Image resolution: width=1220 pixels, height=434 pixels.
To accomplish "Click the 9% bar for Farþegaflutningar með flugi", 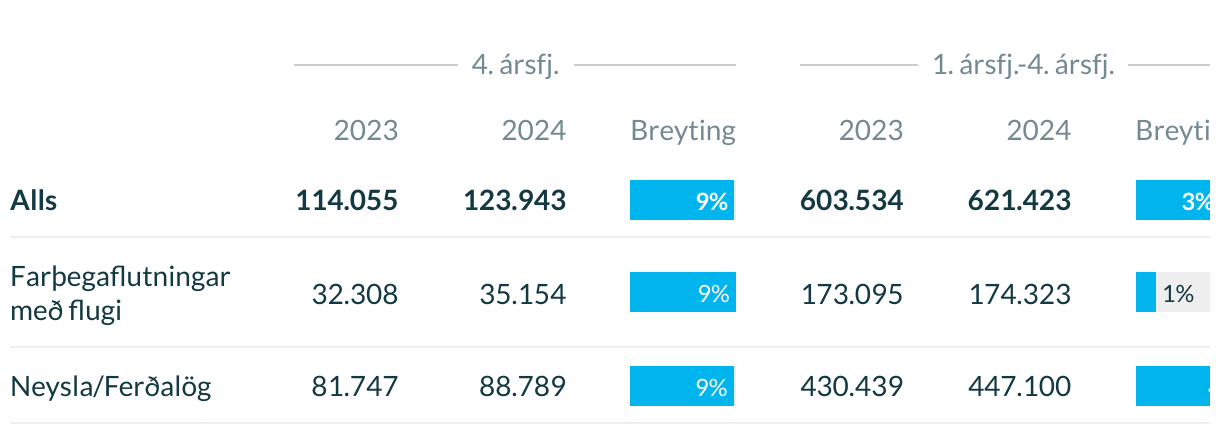I will tap(683, 293).
